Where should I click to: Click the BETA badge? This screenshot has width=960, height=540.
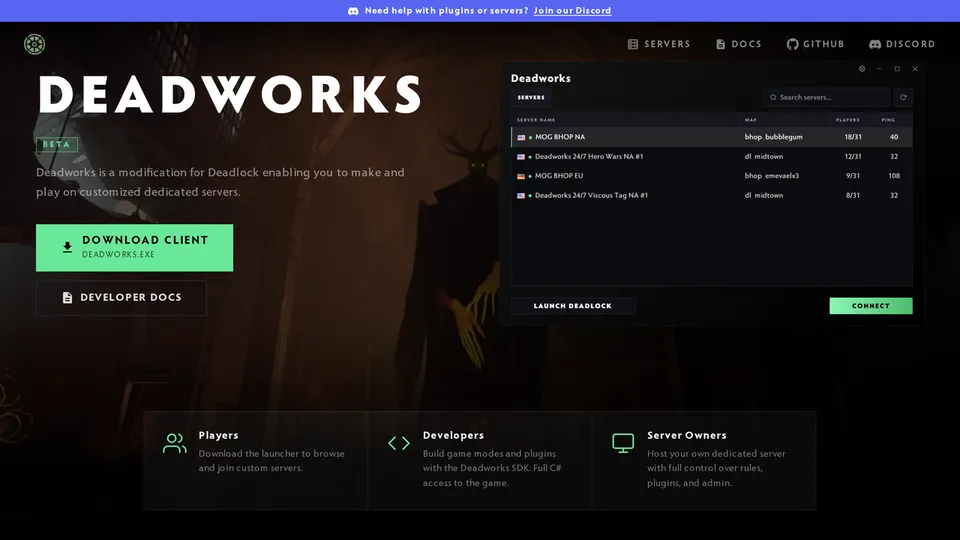click(x=57, y=144)
